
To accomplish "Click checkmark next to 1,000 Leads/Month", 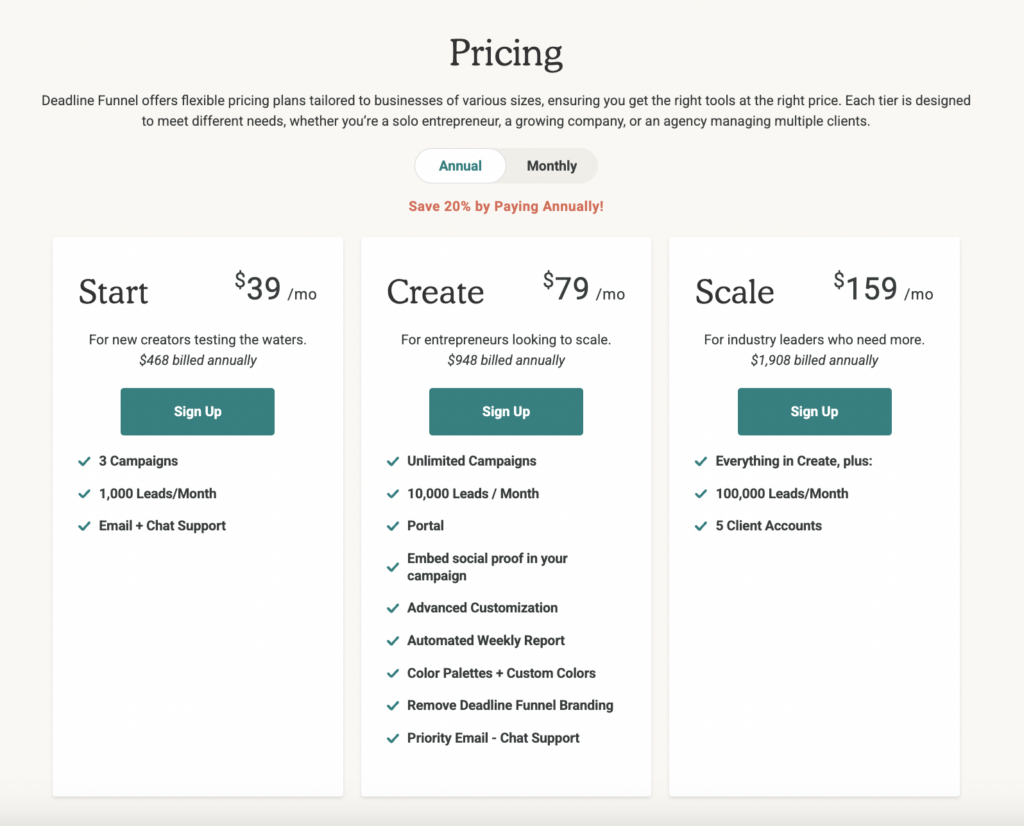I will coord(85,494).
